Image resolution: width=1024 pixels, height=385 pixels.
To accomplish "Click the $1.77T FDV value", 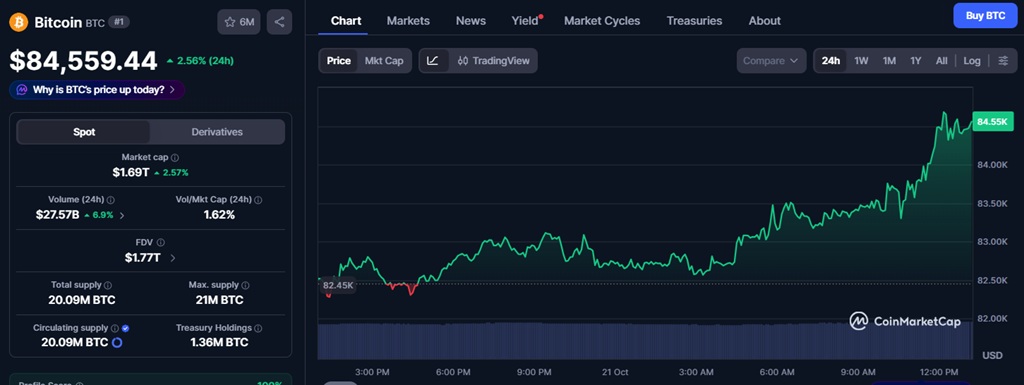I will click(142, 258).
